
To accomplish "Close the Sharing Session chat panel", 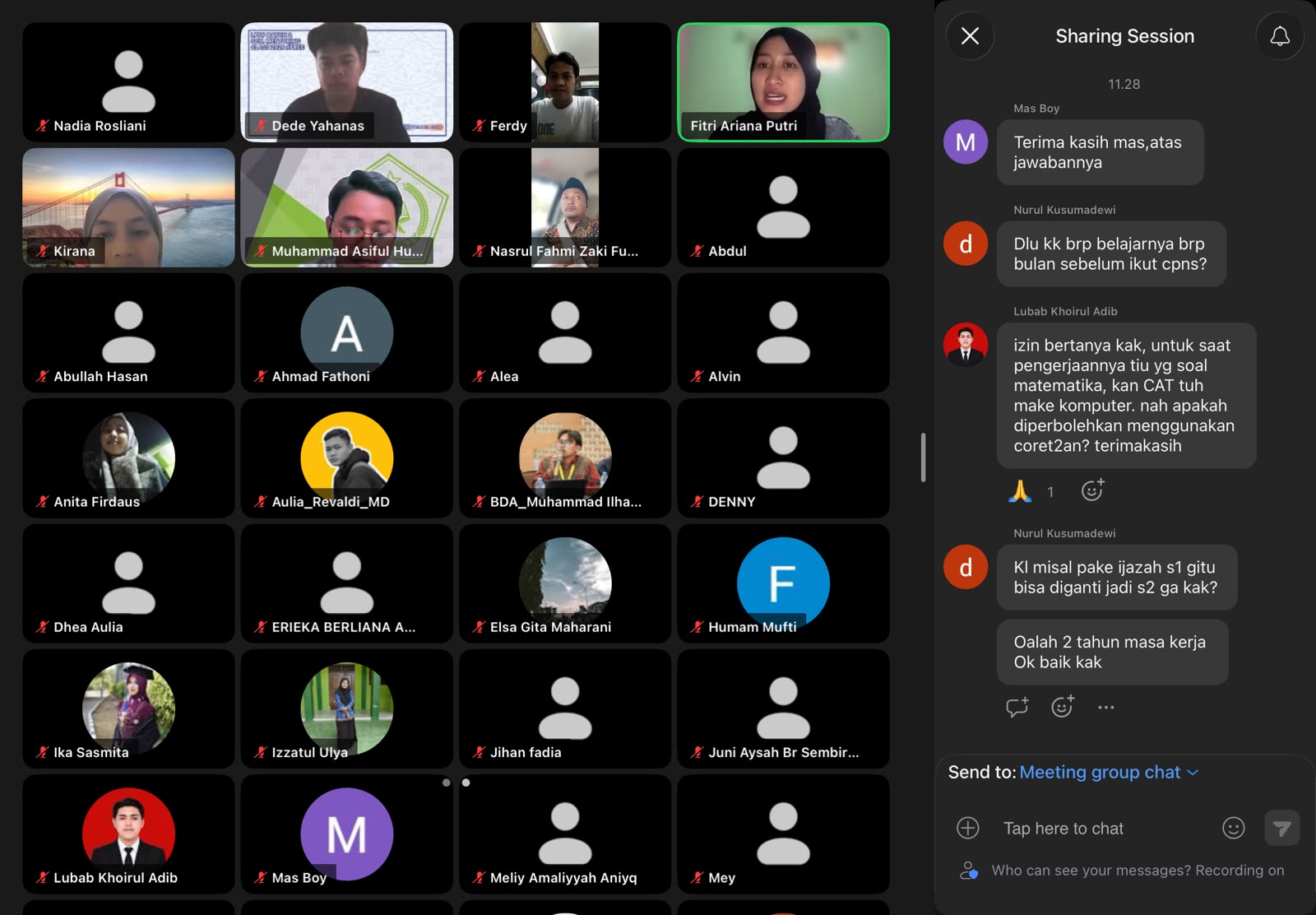I will coord(970,36).
